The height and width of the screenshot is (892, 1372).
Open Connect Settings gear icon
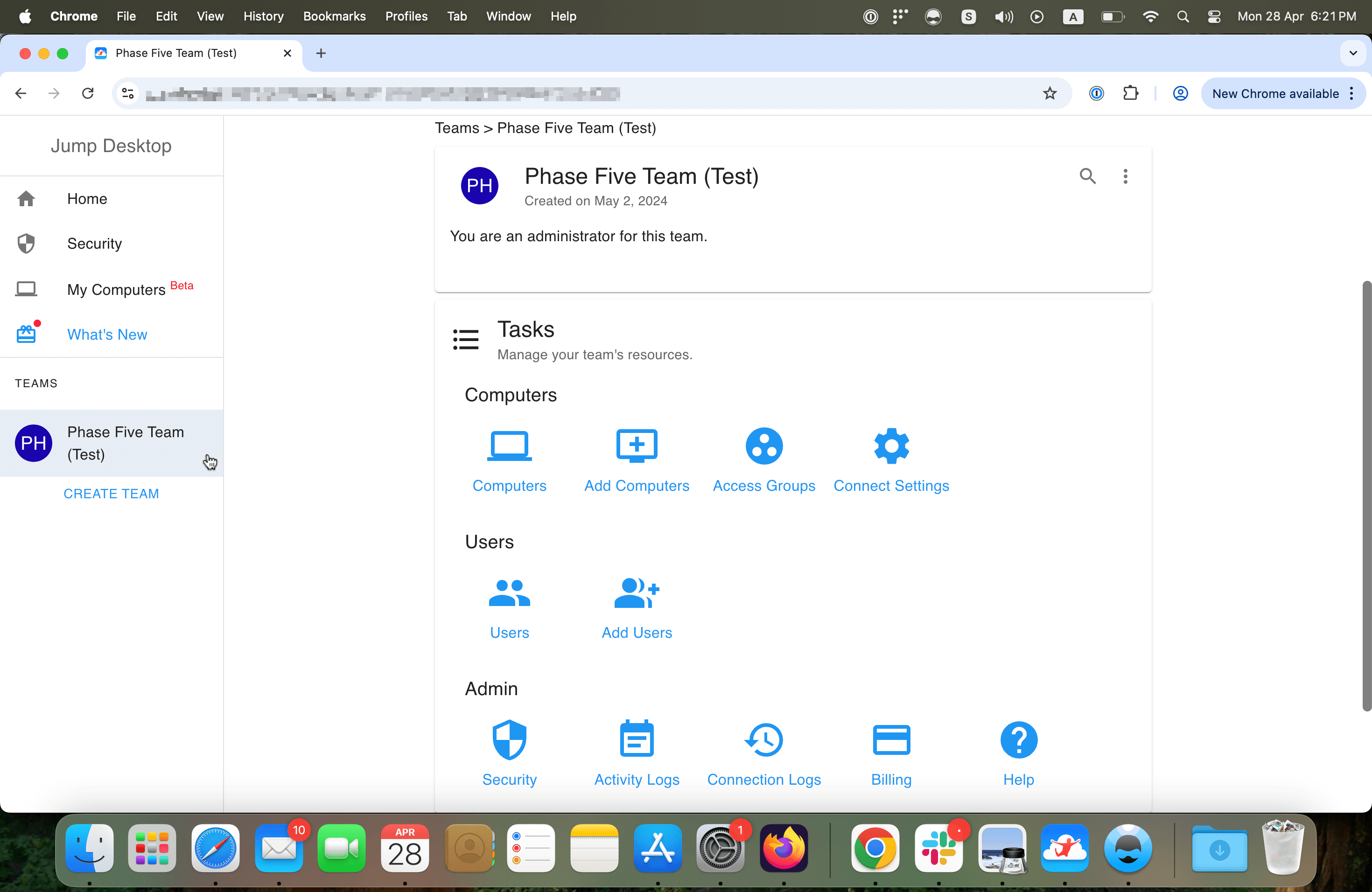click(891, 446)
